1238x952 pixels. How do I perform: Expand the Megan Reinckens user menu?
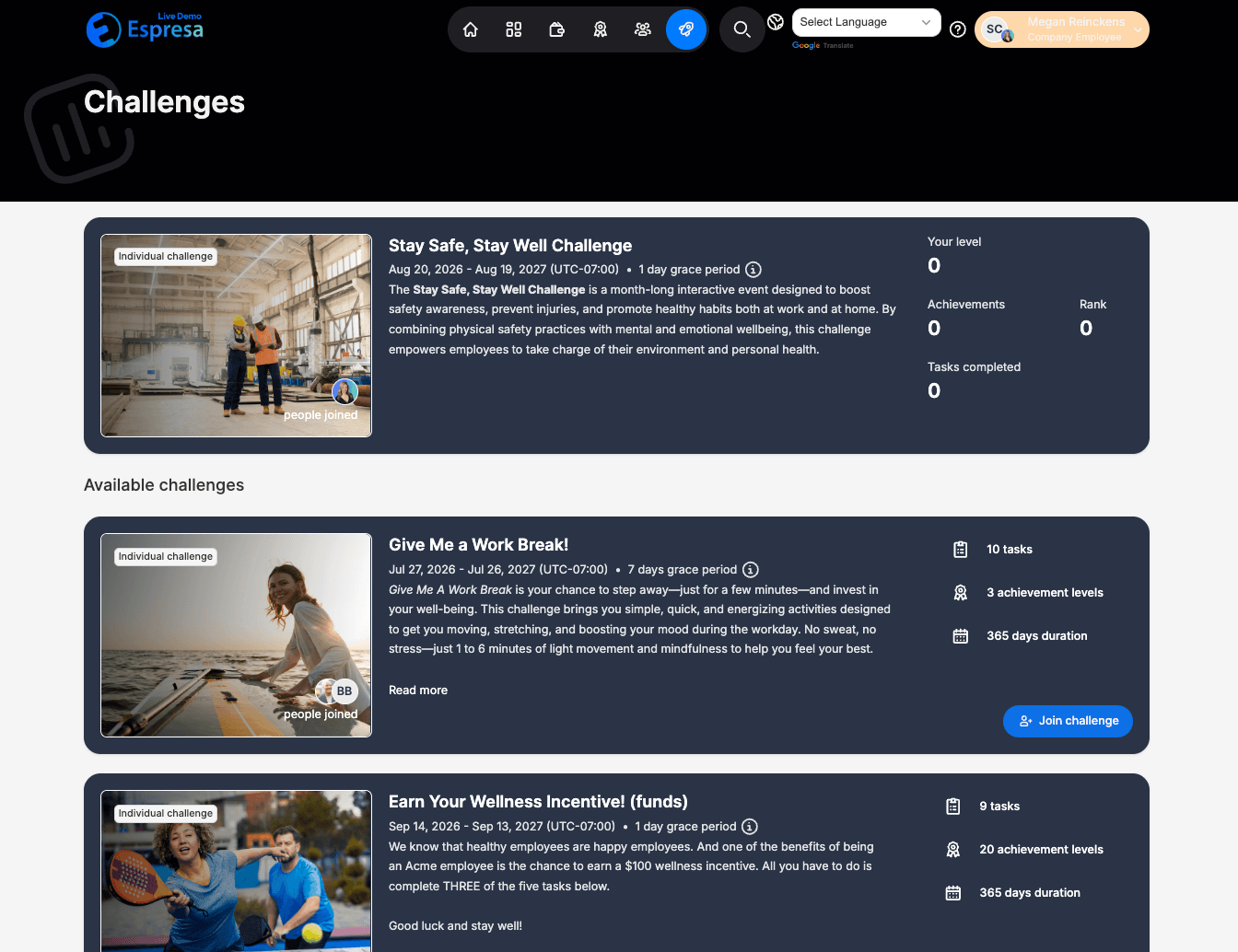1062,29
